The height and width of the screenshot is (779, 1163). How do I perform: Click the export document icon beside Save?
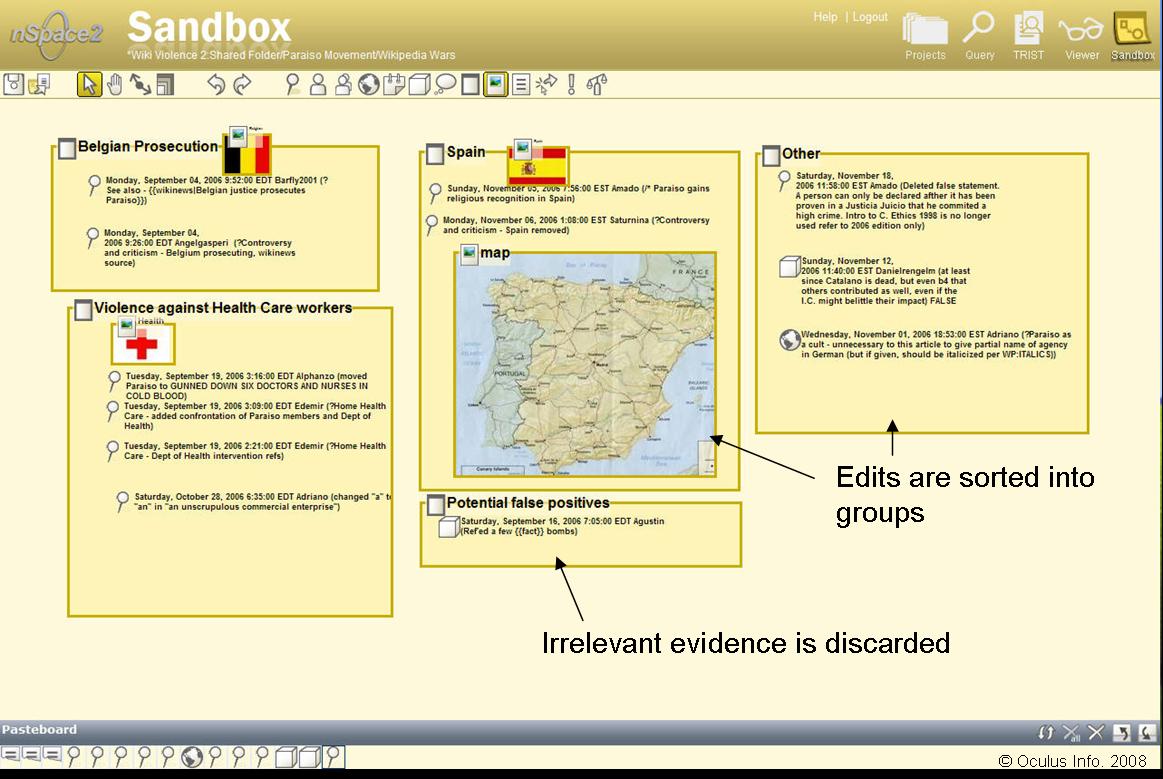pyautogui.click(x=39, y=84)
